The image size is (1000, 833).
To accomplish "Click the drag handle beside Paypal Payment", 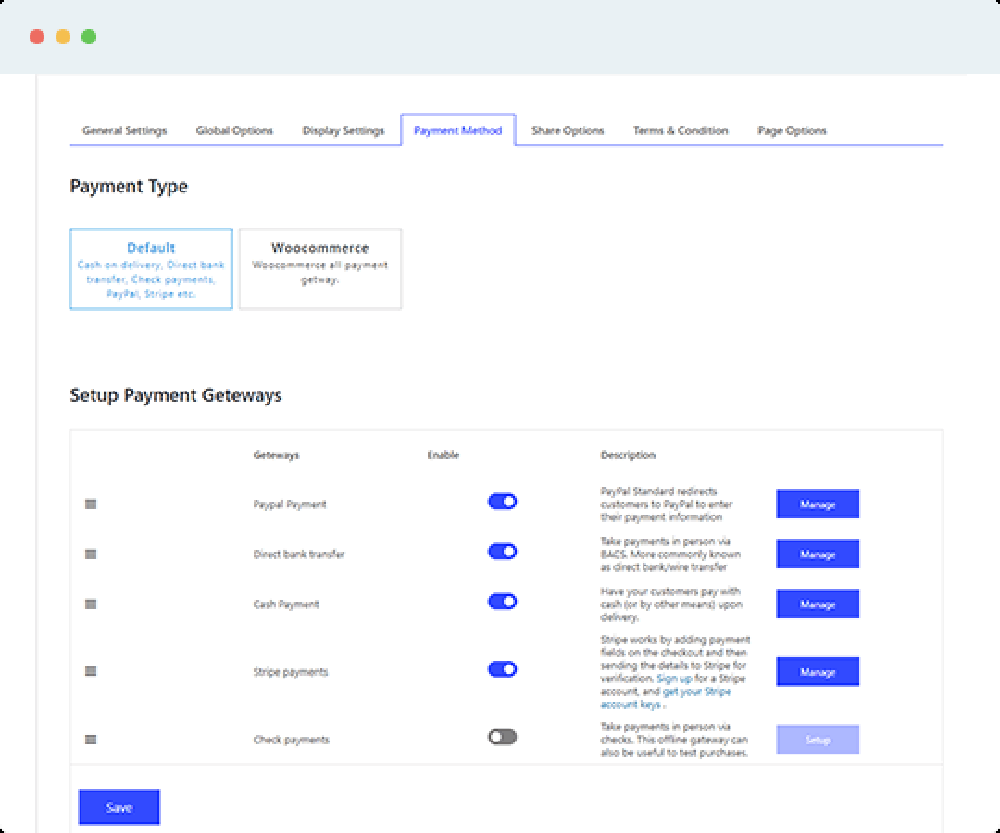I will [90, 504].
